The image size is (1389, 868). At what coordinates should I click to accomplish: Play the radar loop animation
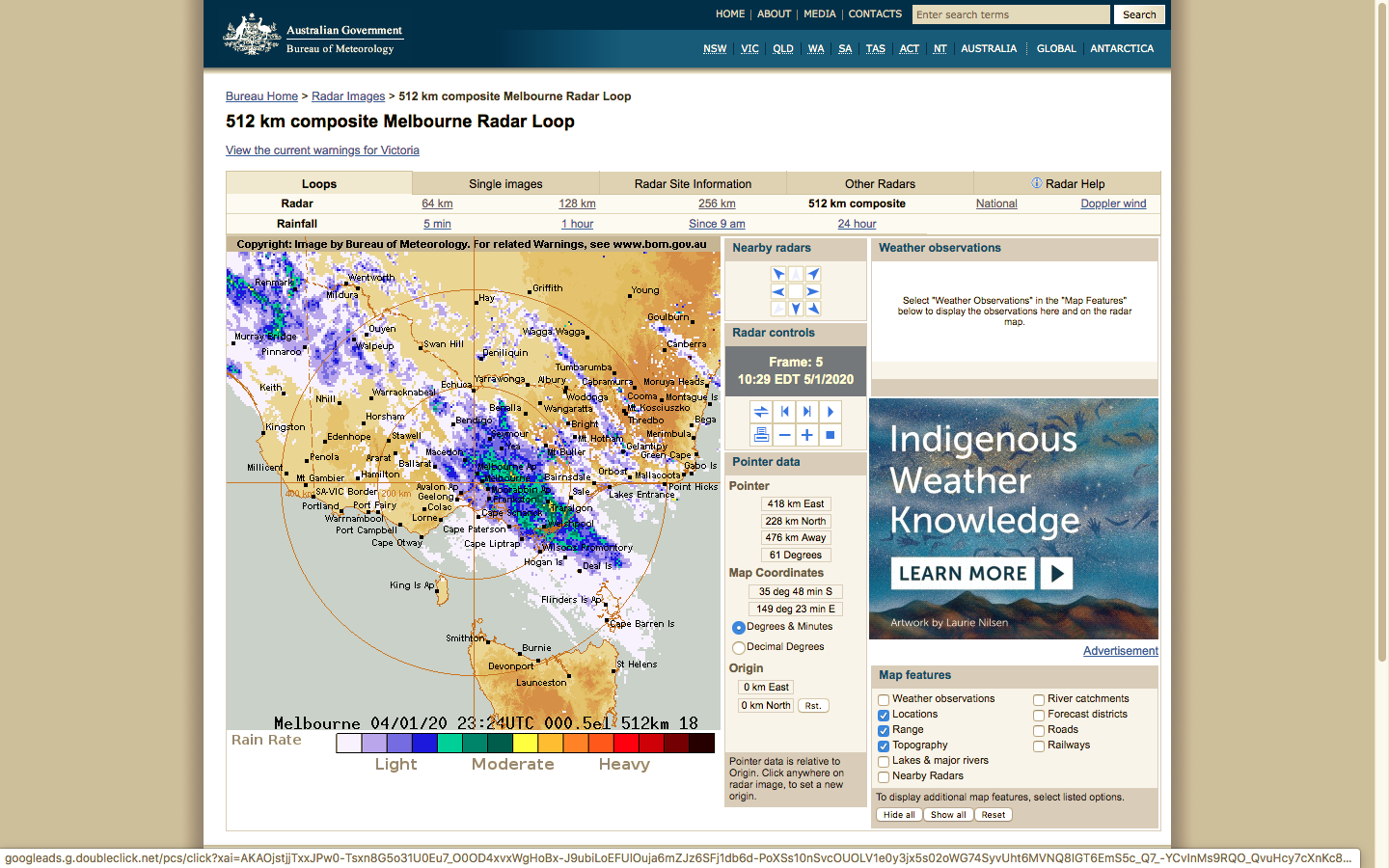(x=831, y=412)
